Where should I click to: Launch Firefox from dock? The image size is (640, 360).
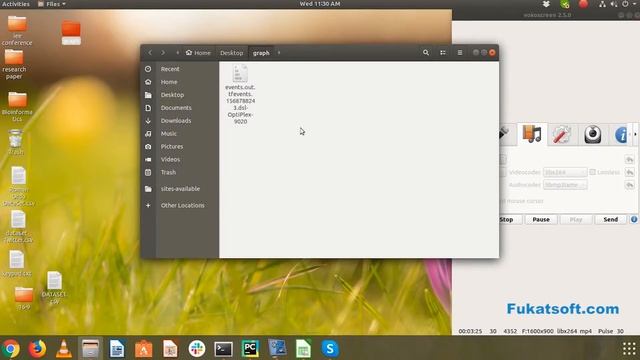pos(37,349)
